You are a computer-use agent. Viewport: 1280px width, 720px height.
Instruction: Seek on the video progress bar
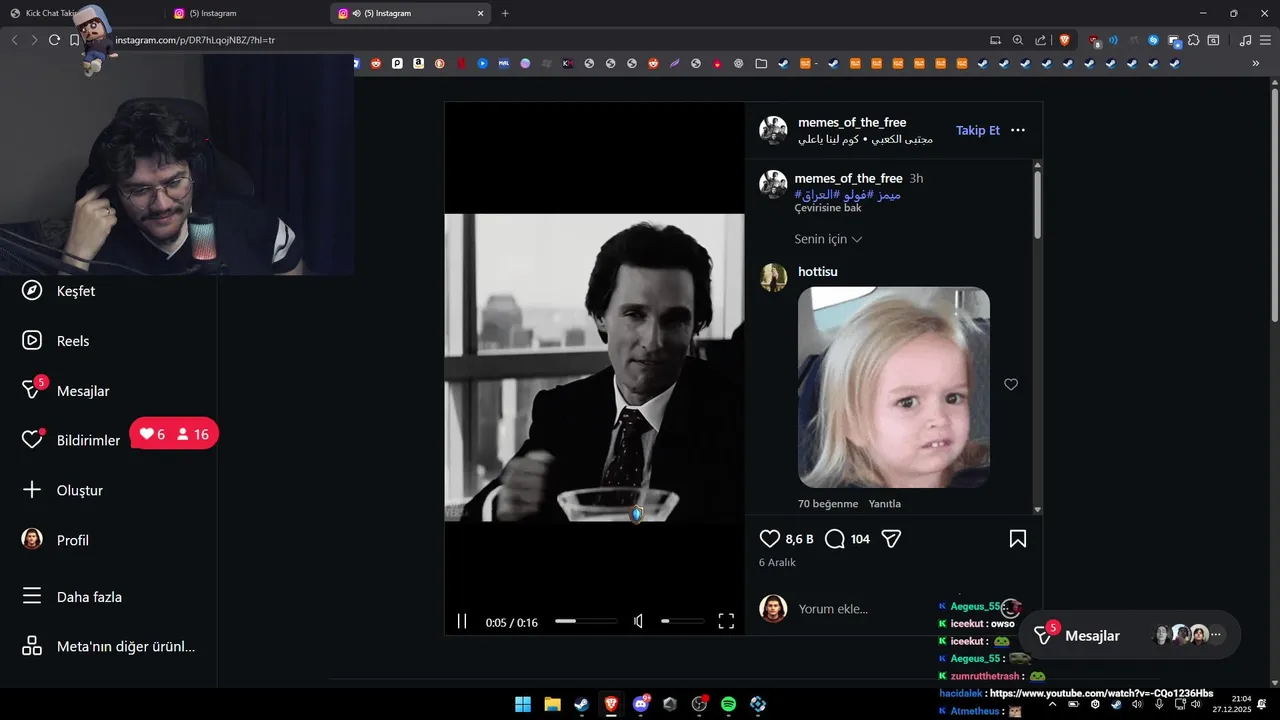[x=586, y=621]
